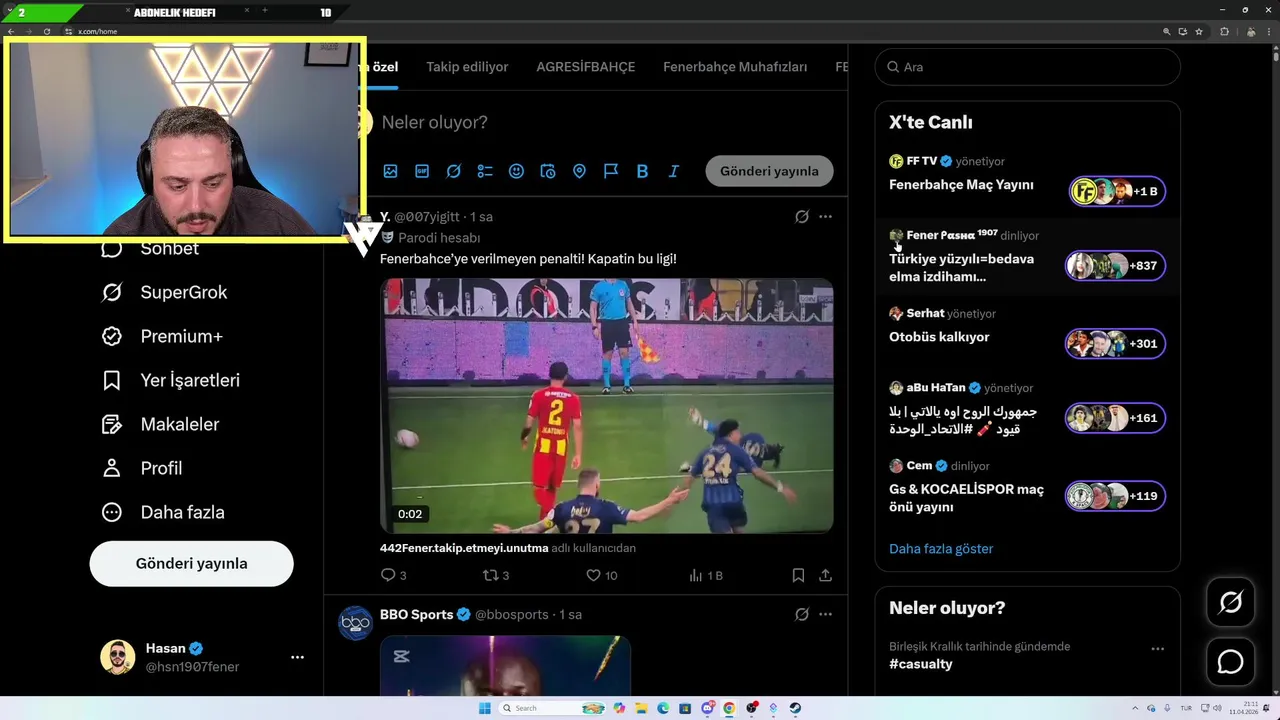1280x720 pixels.
Task: Open Y. @007yigitt profile name
Action: [x=385, y=216]
